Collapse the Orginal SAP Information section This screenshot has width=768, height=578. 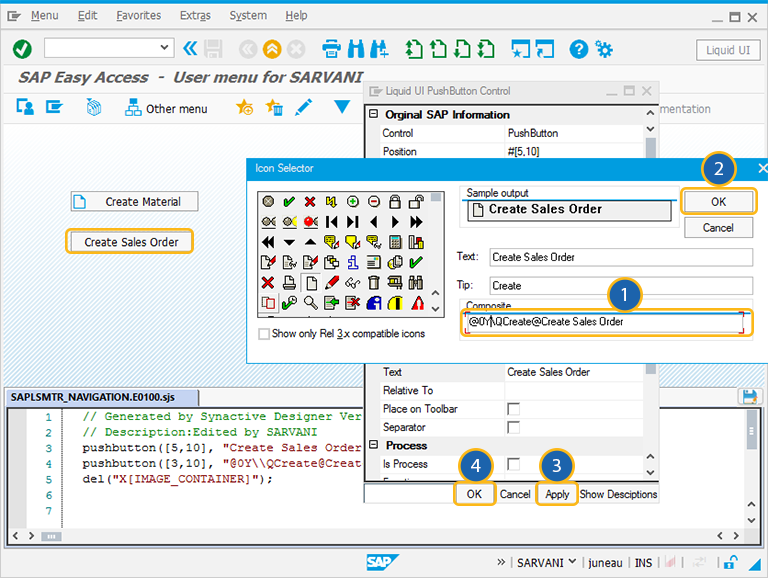coord(373,114)
